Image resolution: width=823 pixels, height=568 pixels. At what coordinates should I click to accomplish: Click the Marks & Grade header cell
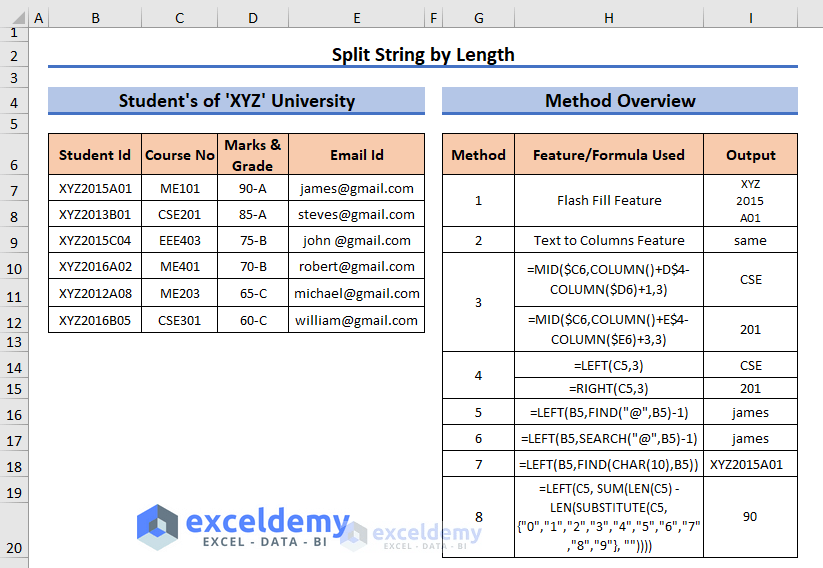[x=253, y=154]
